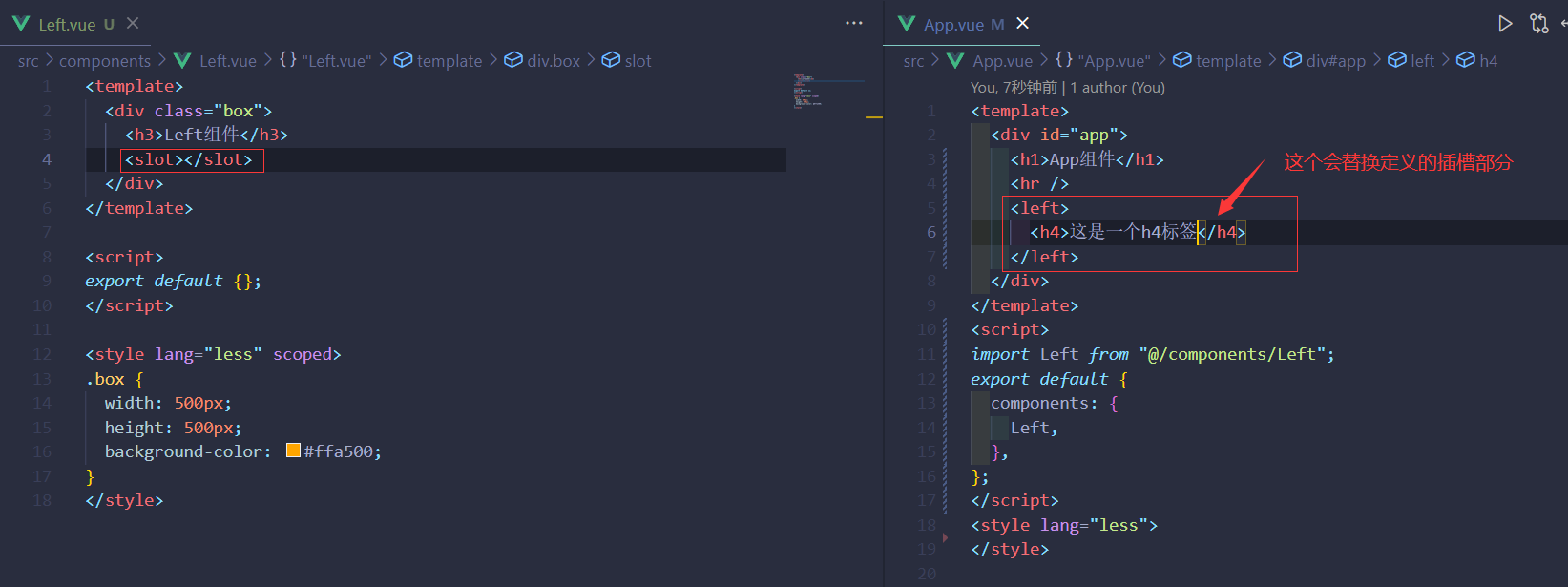Click the '<h3>Left组件</h3>' code line
This screenshot has height=587, width=1568.
pos(206,135)
